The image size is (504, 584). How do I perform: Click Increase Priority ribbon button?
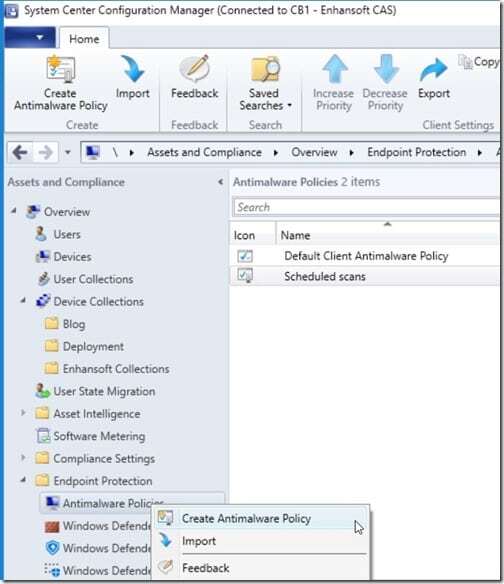coord(334,83)
